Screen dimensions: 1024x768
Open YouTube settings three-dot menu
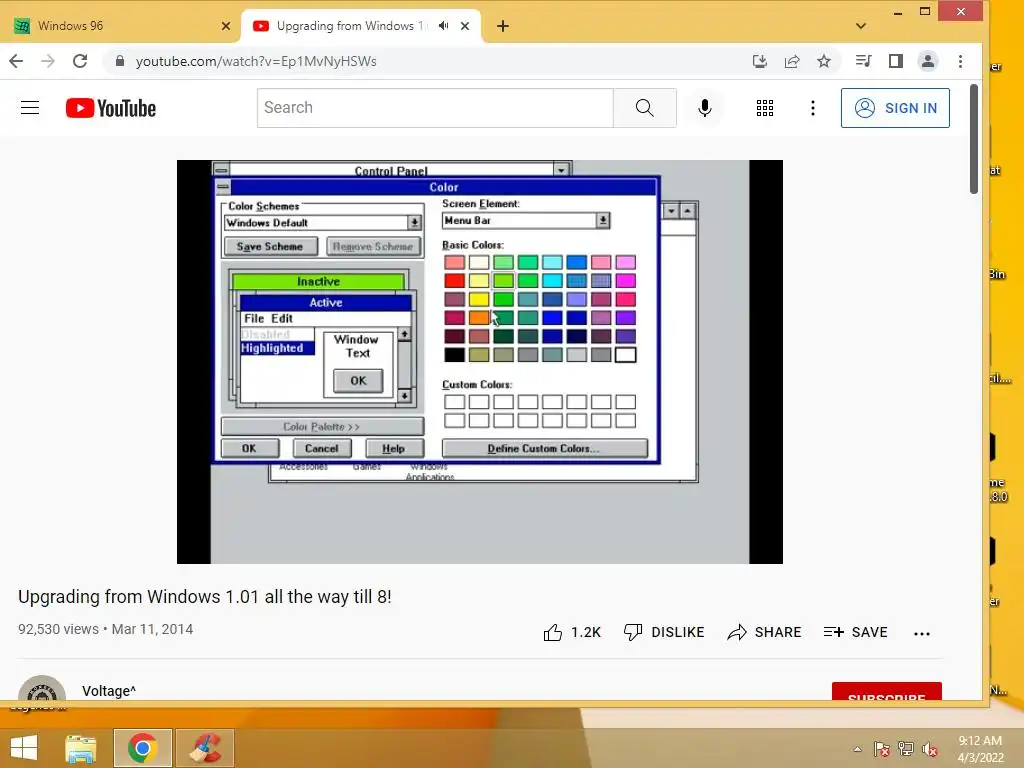[812, 108]
